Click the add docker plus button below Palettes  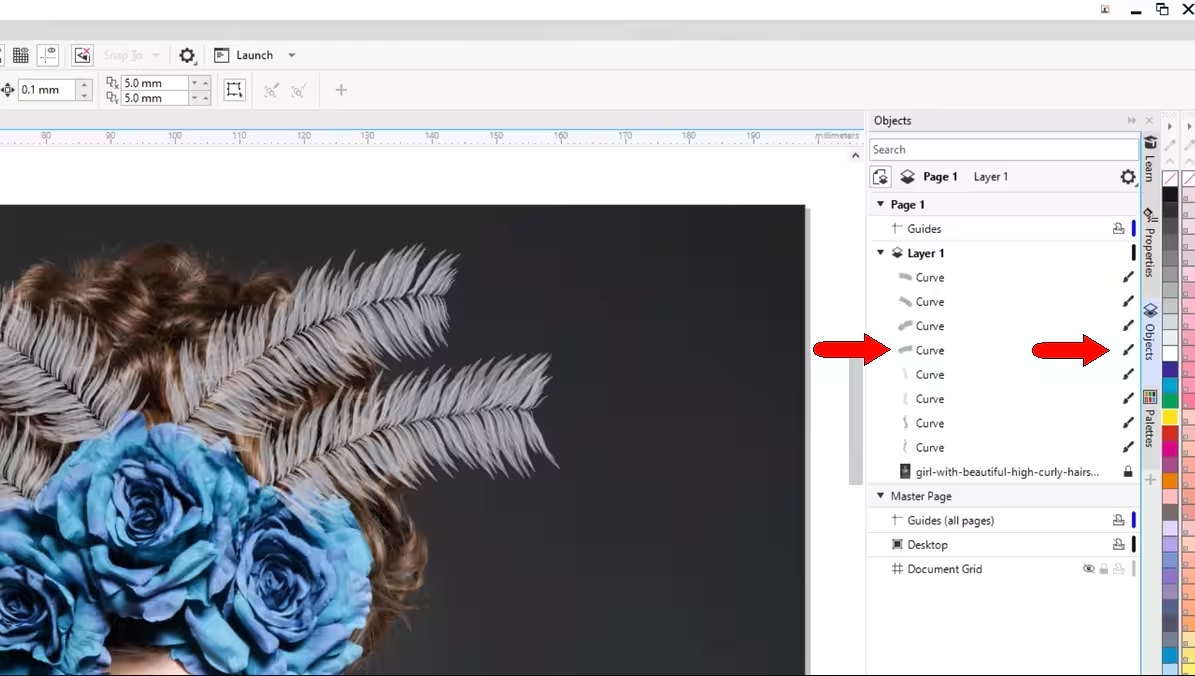tap(1150, 480)
